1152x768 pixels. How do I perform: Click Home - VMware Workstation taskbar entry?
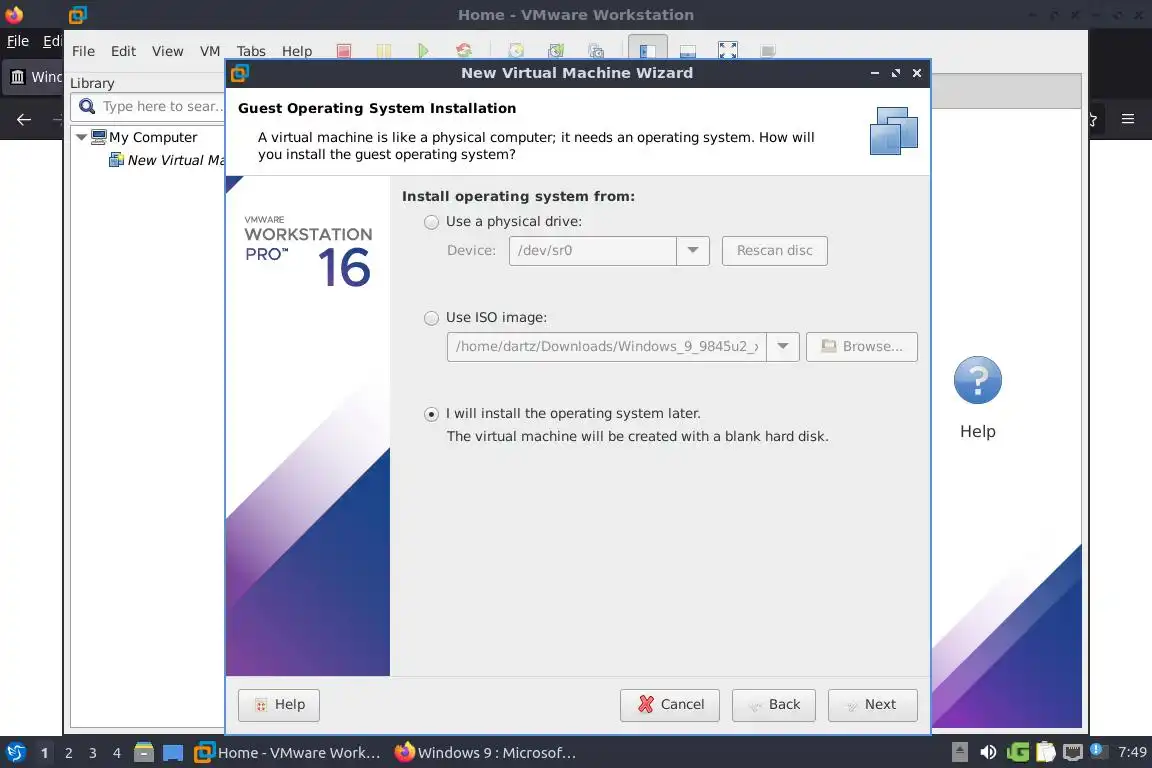click(288, 753)
